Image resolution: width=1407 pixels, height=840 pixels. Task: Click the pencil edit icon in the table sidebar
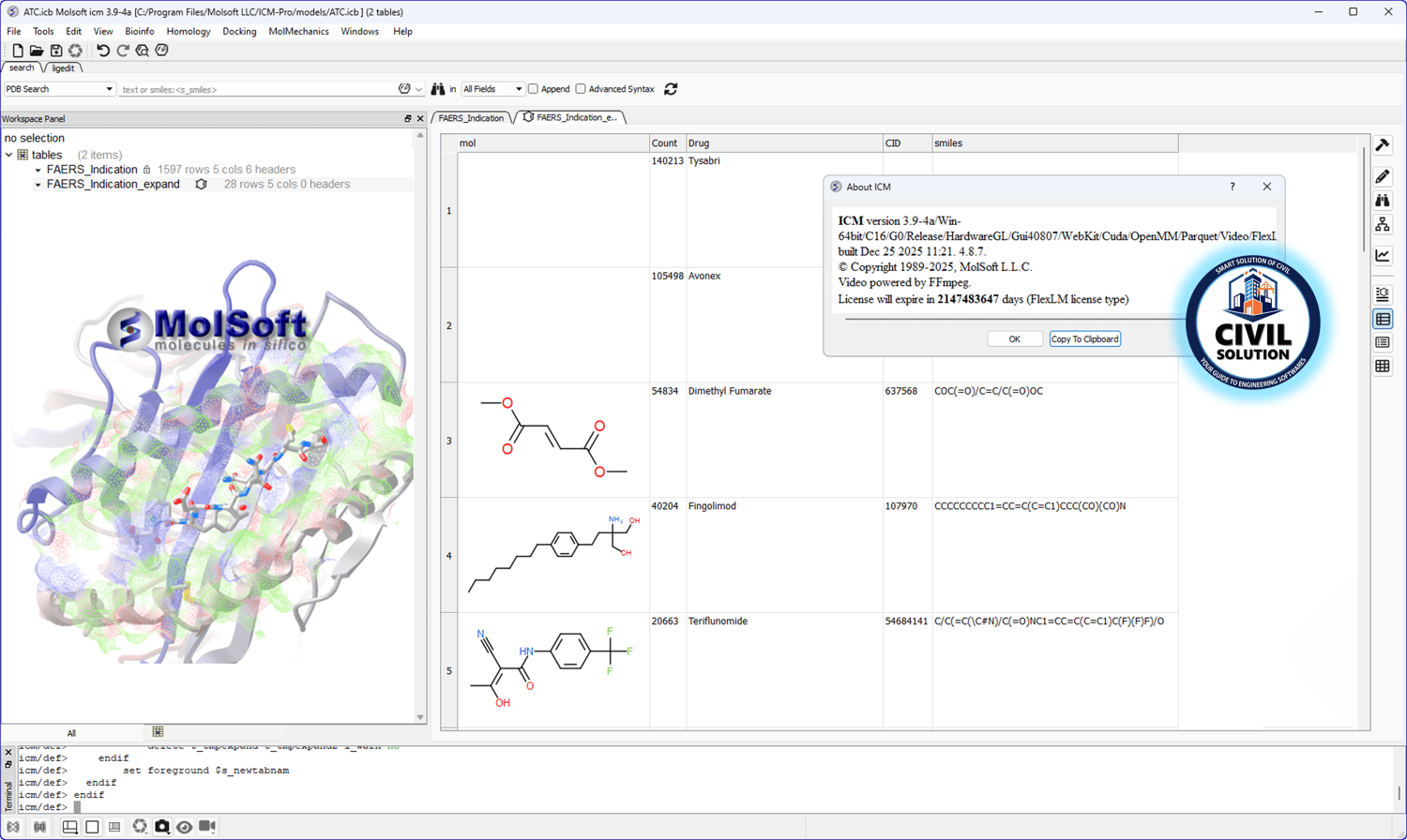[x=1383, y=176]
